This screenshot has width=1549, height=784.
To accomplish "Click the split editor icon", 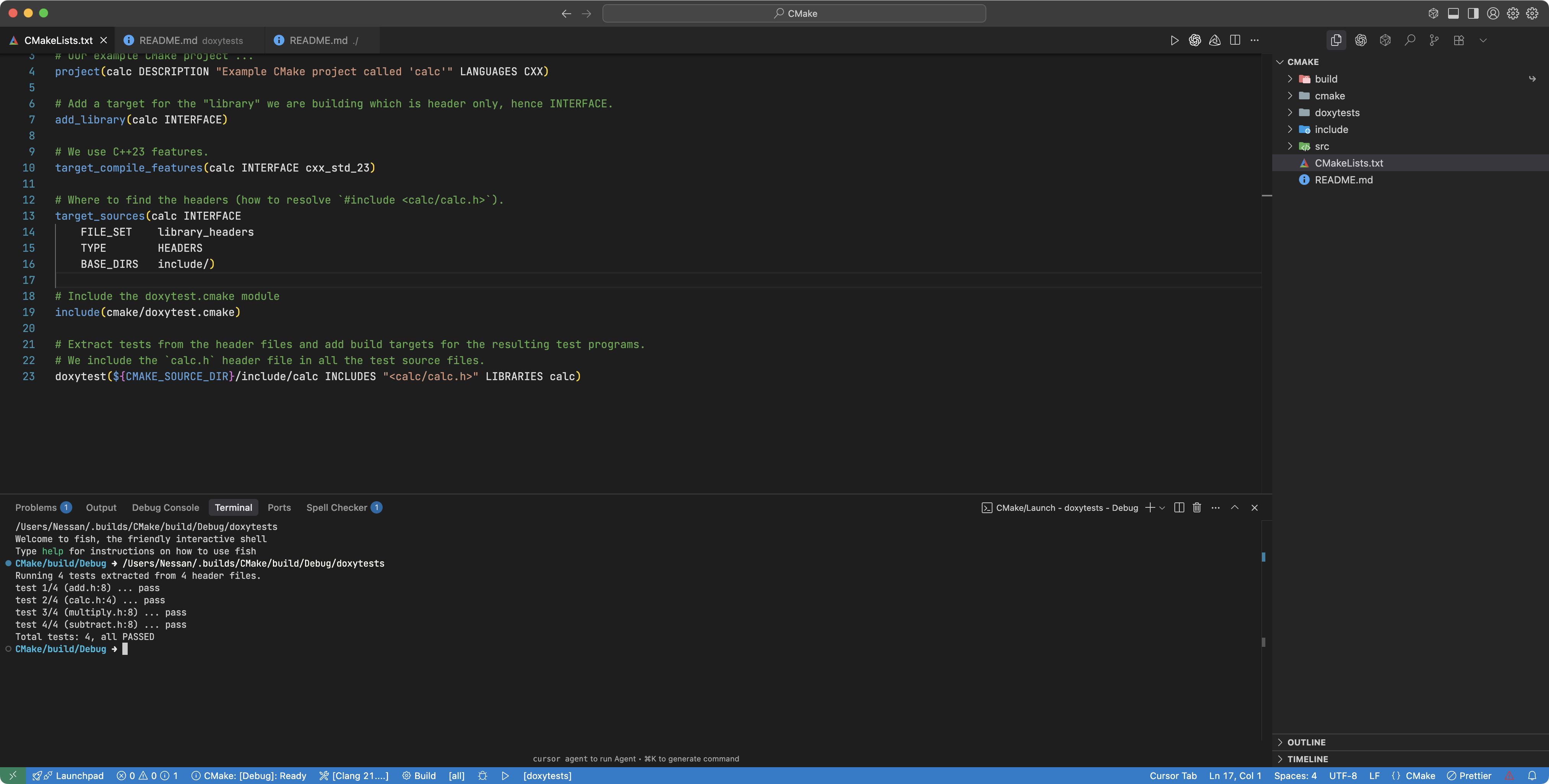I will [1234, 40].
